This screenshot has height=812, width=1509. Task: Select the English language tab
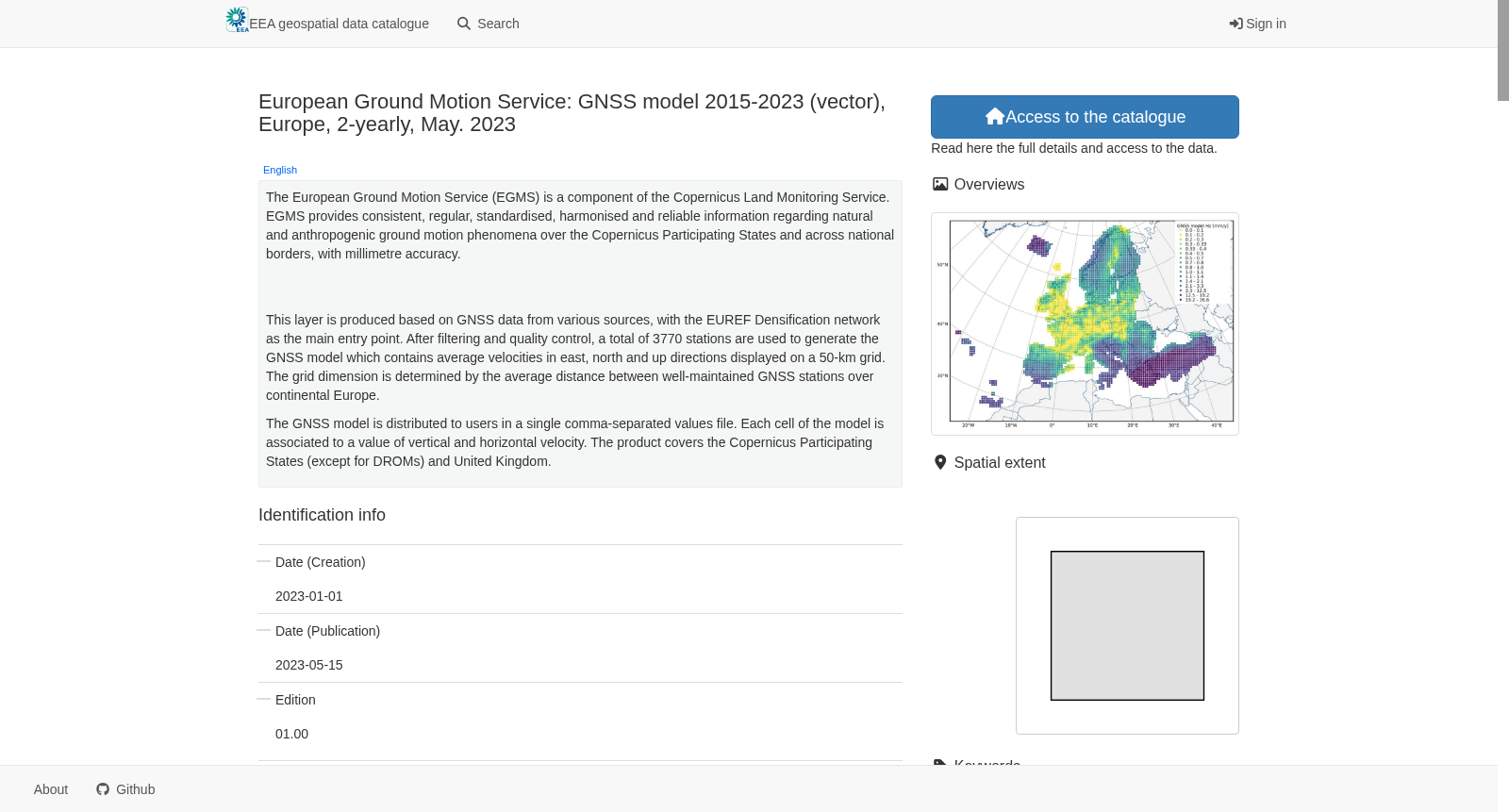280,170
